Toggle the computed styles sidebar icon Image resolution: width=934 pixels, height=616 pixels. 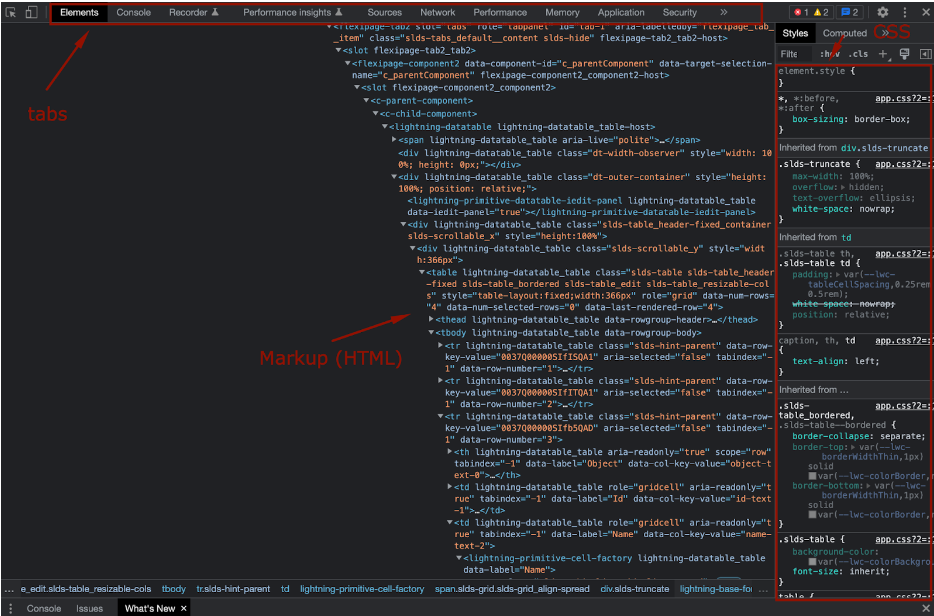point(925,54)
